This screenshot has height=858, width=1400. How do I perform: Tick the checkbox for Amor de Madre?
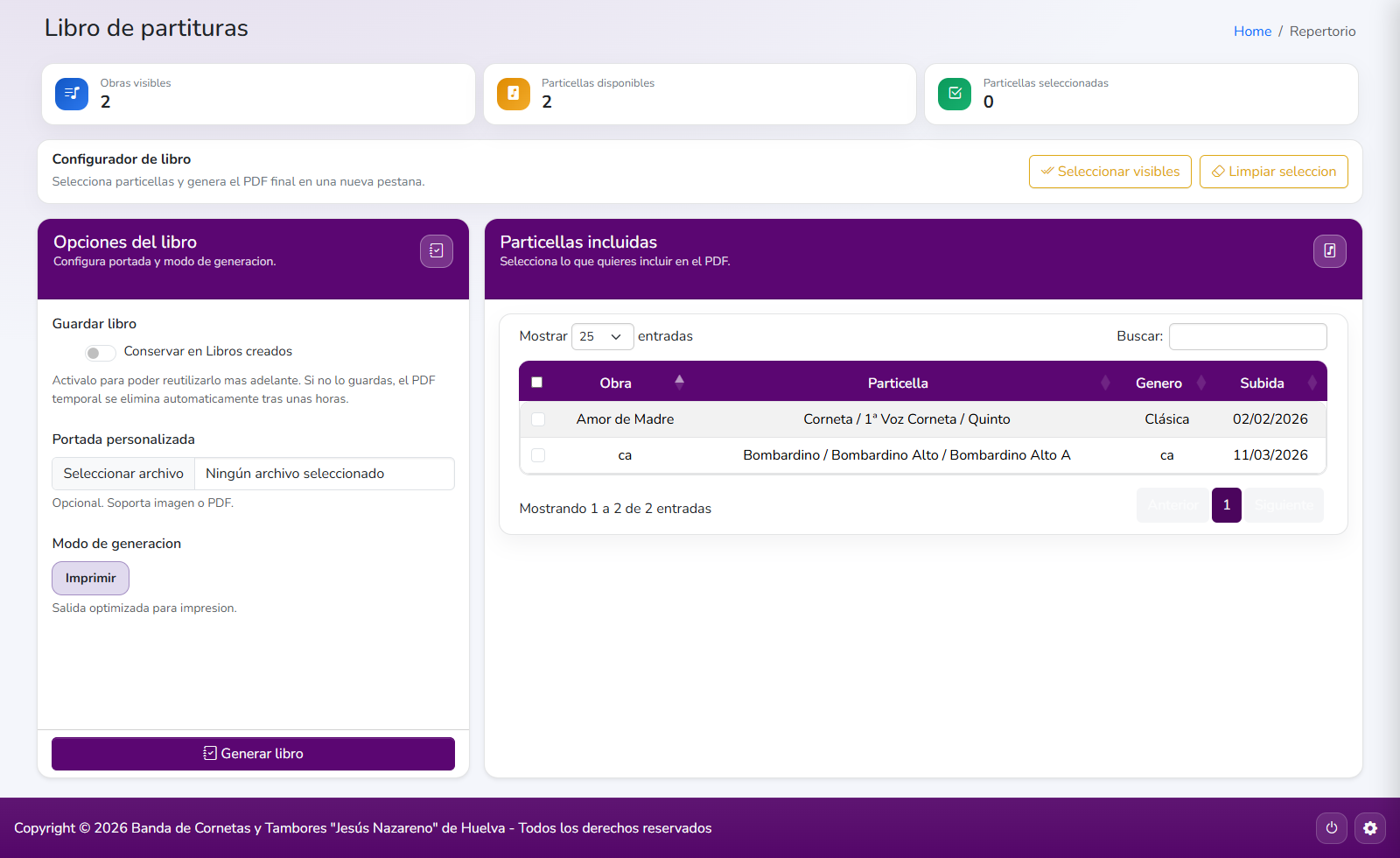pyautogui.click(x=538, y=419)
